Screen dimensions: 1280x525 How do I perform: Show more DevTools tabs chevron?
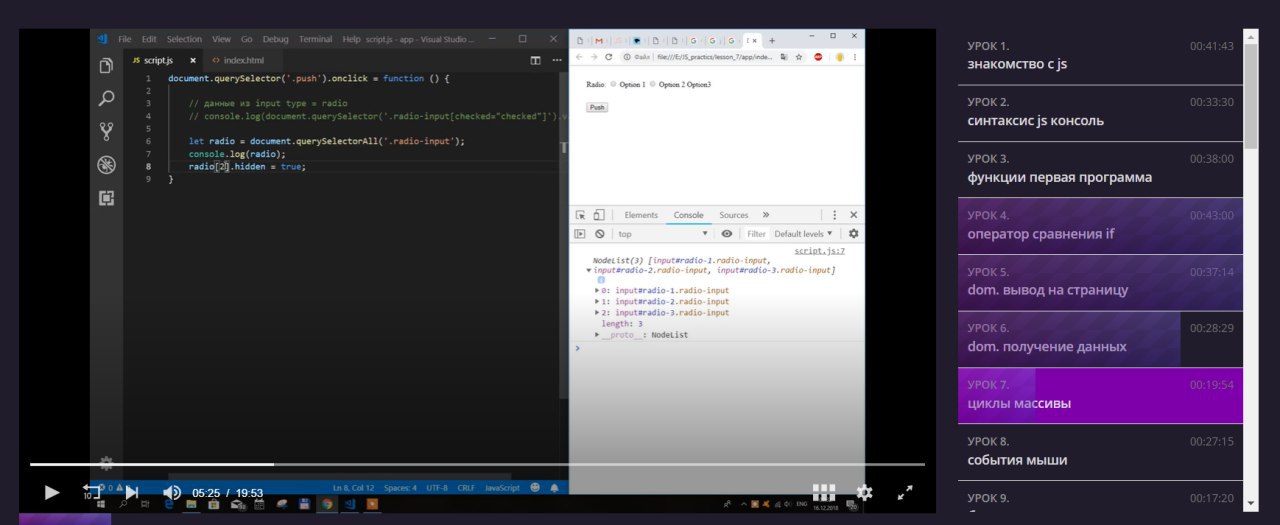coord(766,215)
